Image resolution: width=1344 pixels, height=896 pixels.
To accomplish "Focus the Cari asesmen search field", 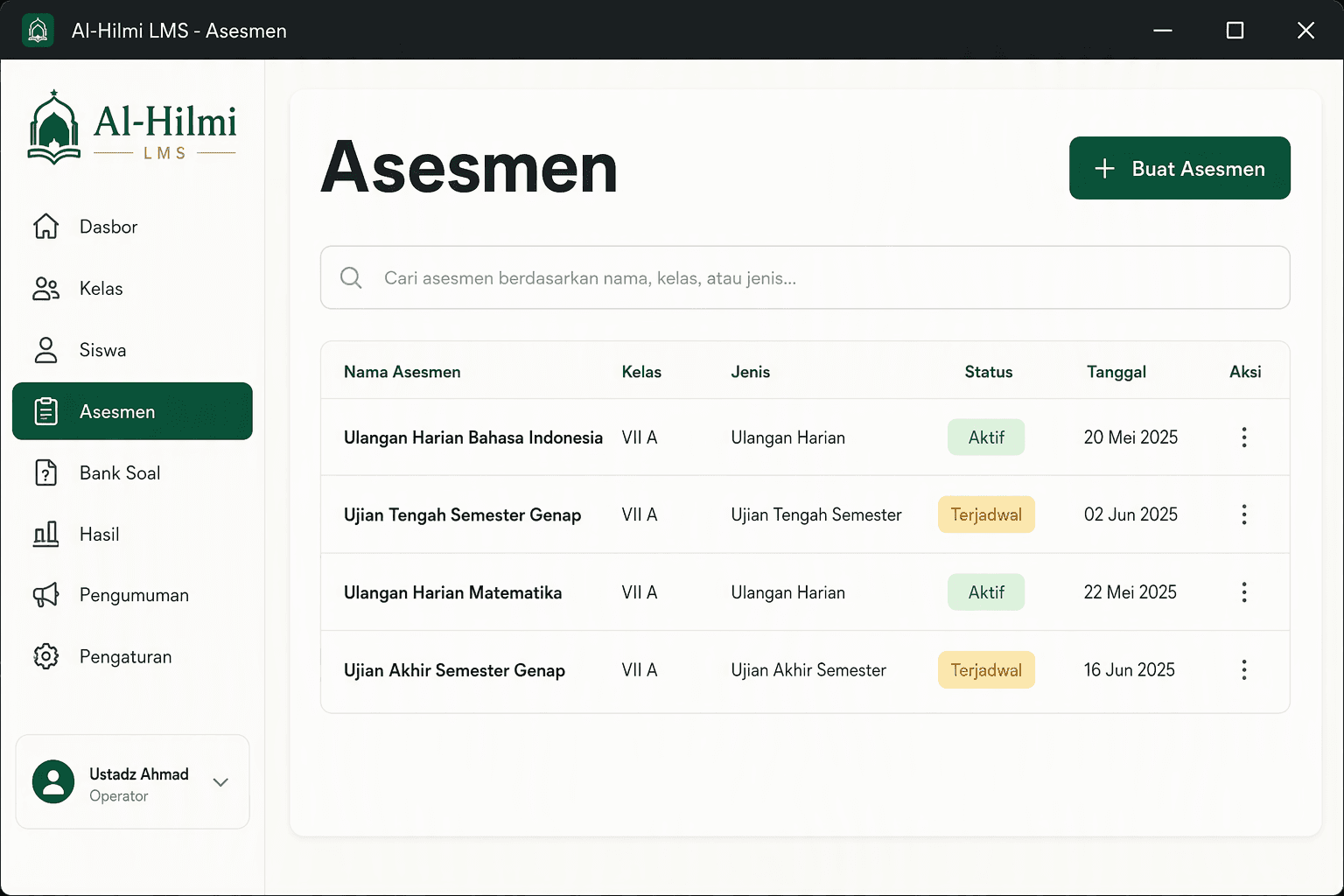I will [805, 277].
